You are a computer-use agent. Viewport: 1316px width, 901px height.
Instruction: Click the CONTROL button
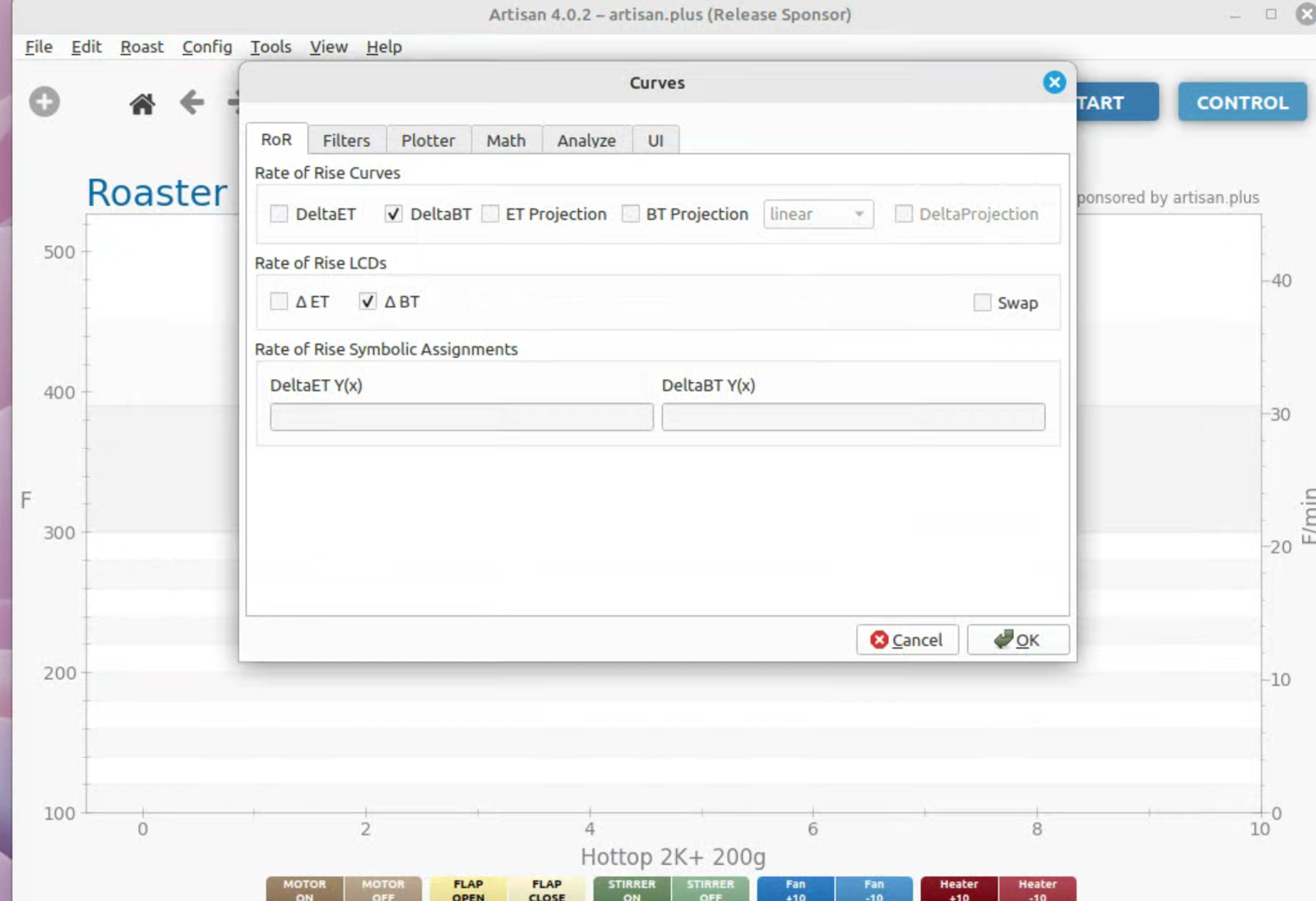click(1241, 103)
